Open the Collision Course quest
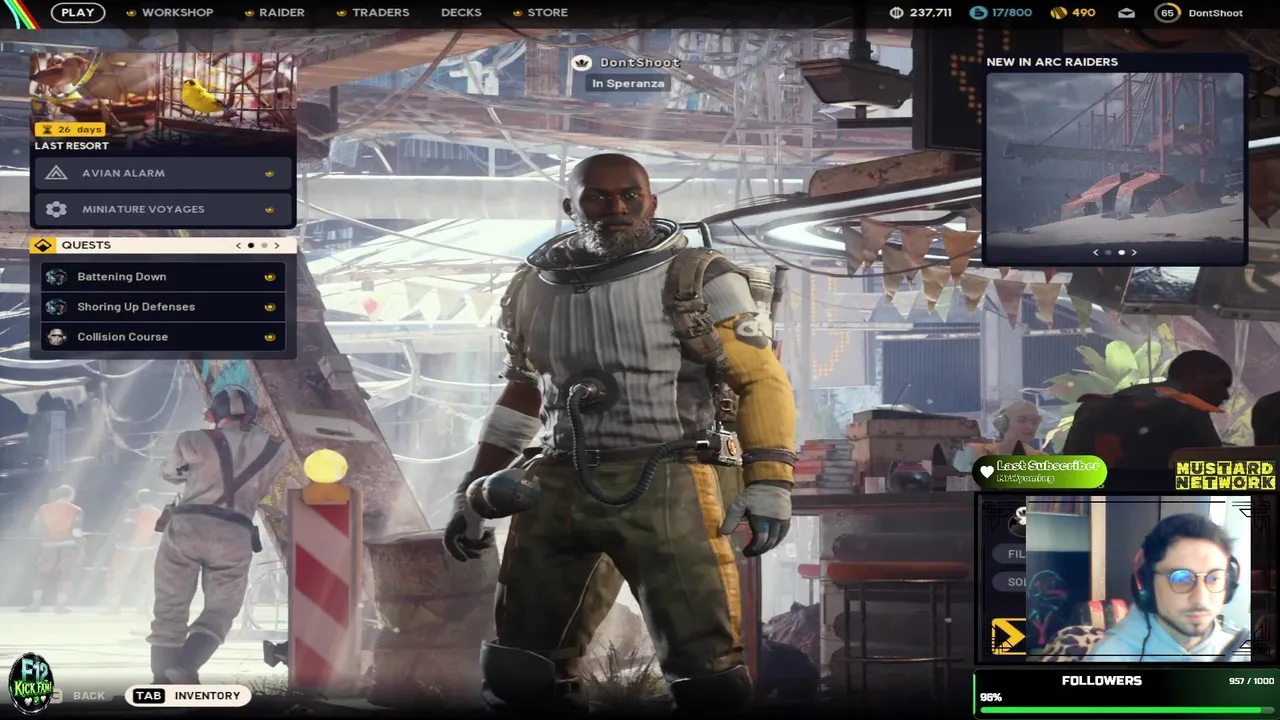Viewport: 1280px width, 720px height. [163, 337]
